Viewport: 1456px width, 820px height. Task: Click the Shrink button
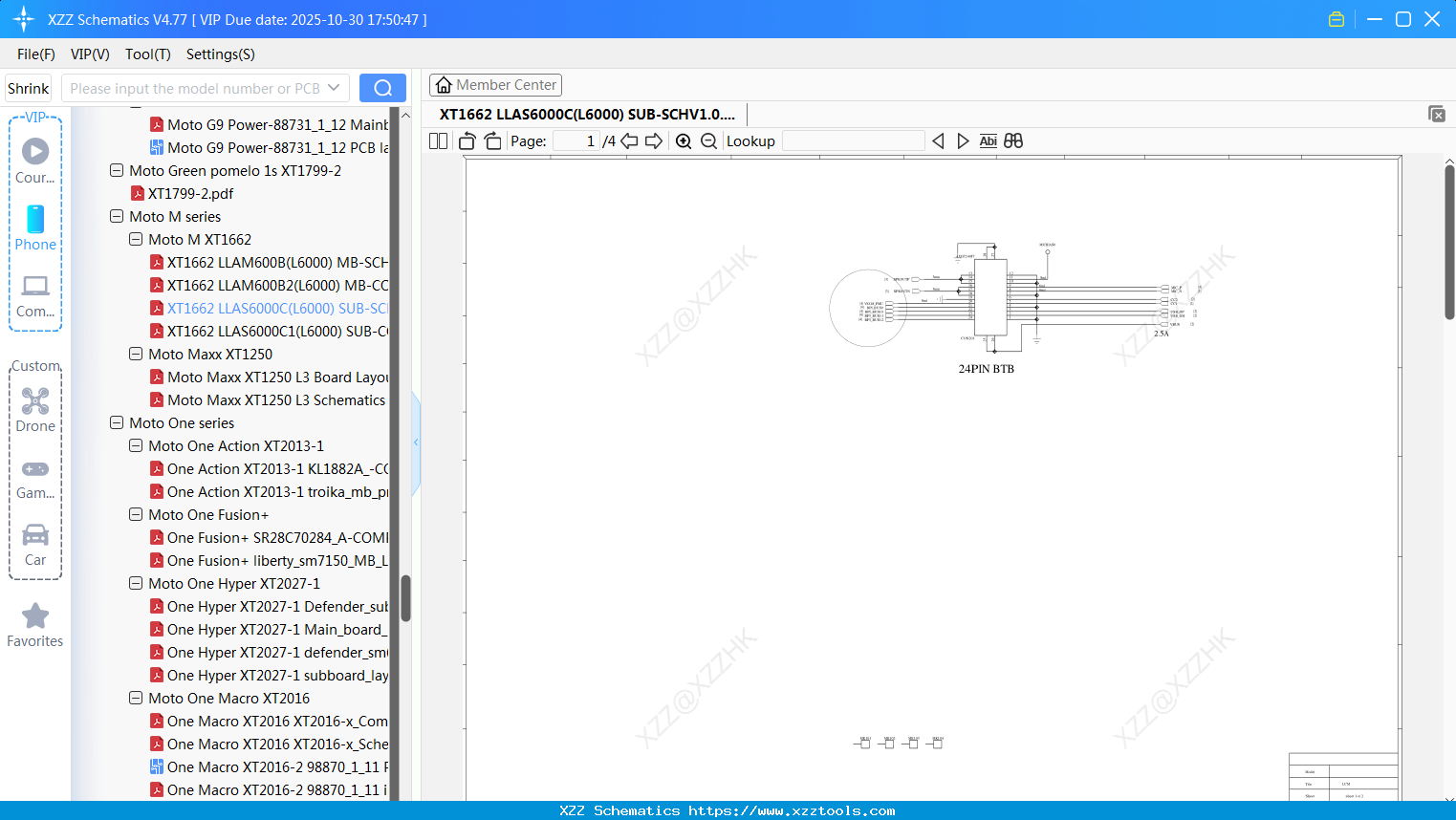point(28,88)
